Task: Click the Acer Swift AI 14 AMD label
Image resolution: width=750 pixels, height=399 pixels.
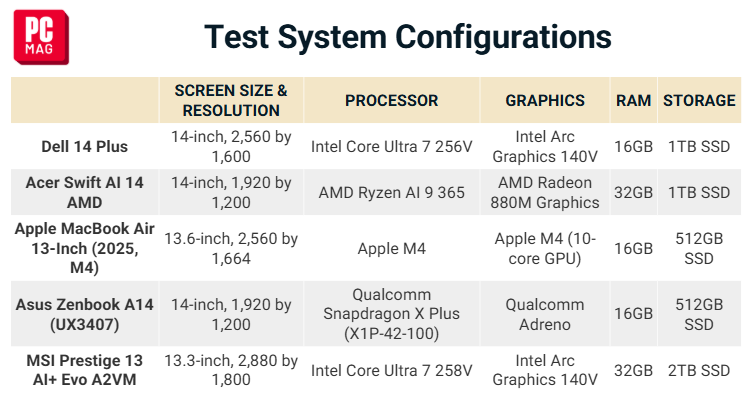Action: [x=85, y=192]
